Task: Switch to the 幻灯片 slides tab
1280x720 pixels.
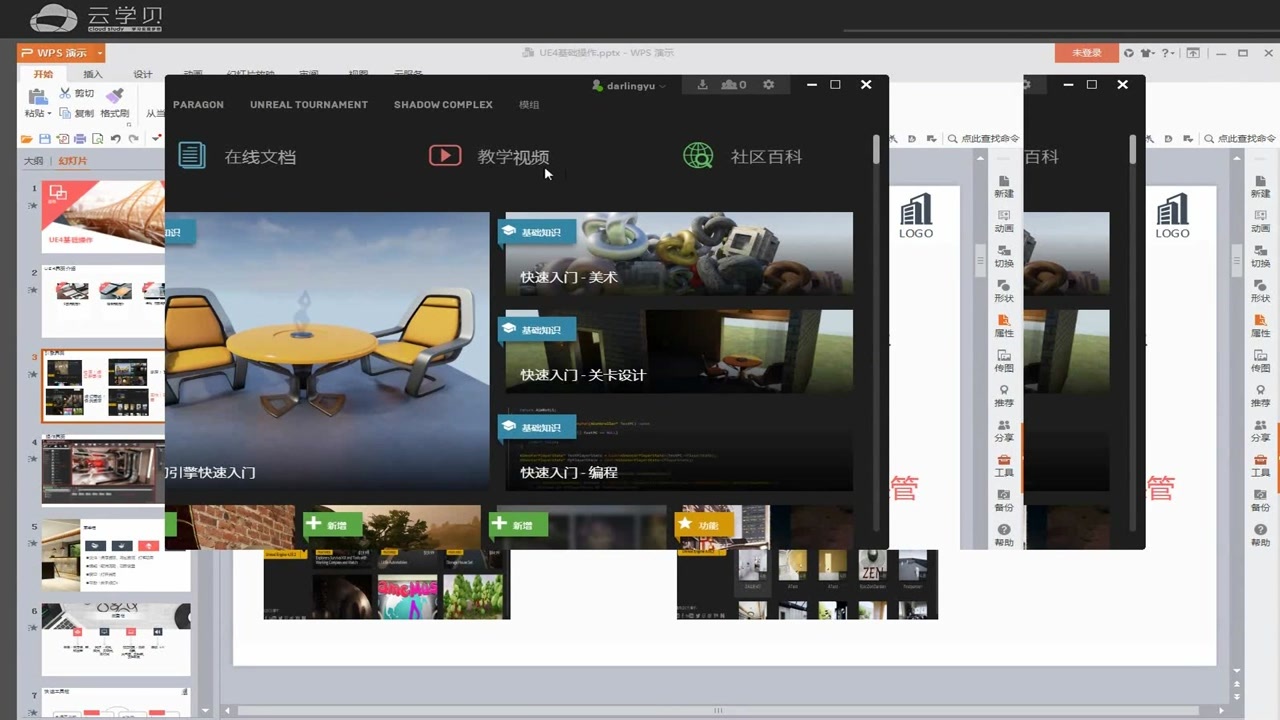Action: coord(72,161)
